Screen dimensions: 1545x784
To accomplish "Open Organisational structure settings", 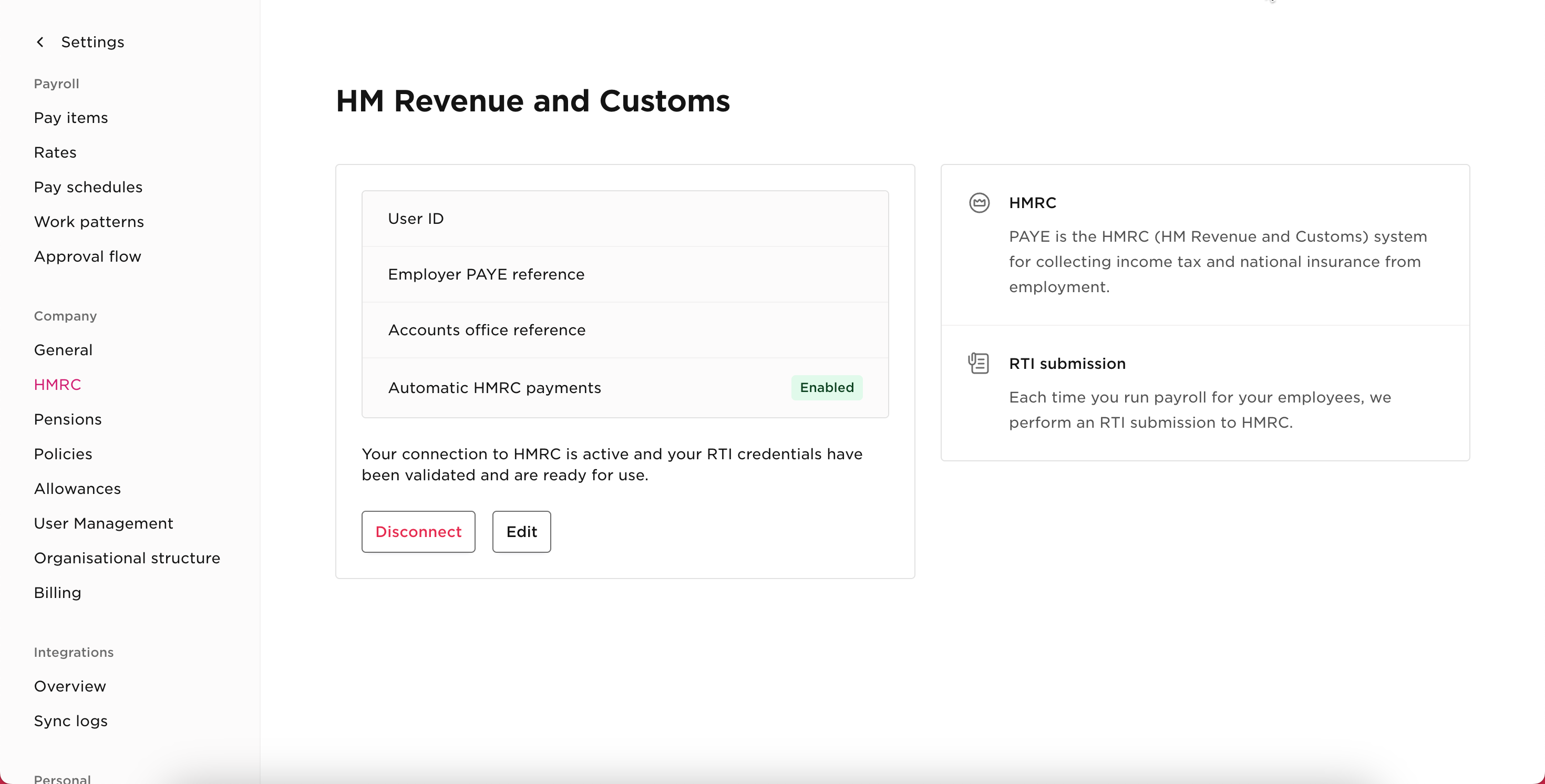I will pos(127,558).
